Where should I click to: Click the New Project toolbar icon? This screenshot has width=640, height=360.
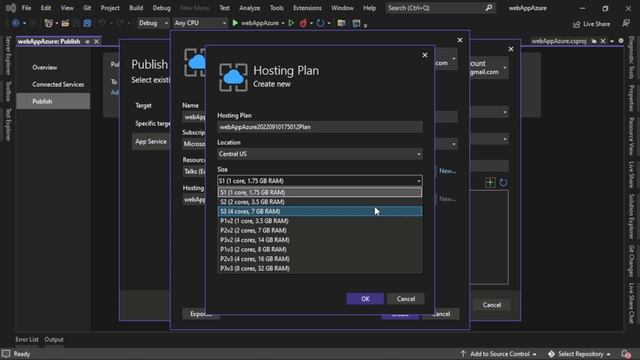click(x=48, y=23)
